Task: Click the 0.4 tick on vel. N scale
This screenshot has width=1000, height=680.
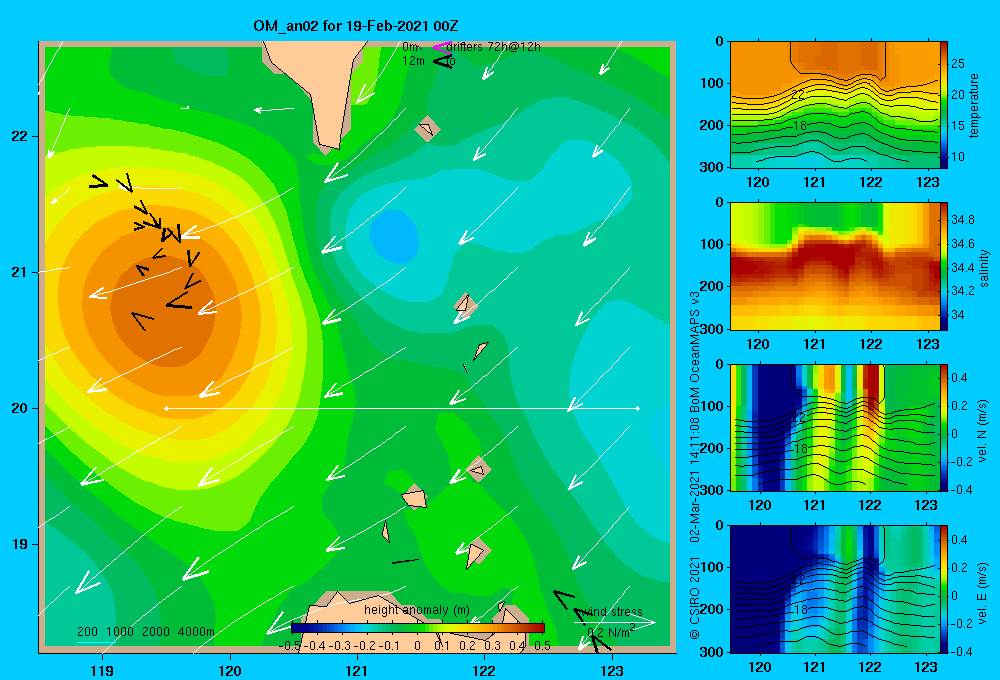Action: 959,378
